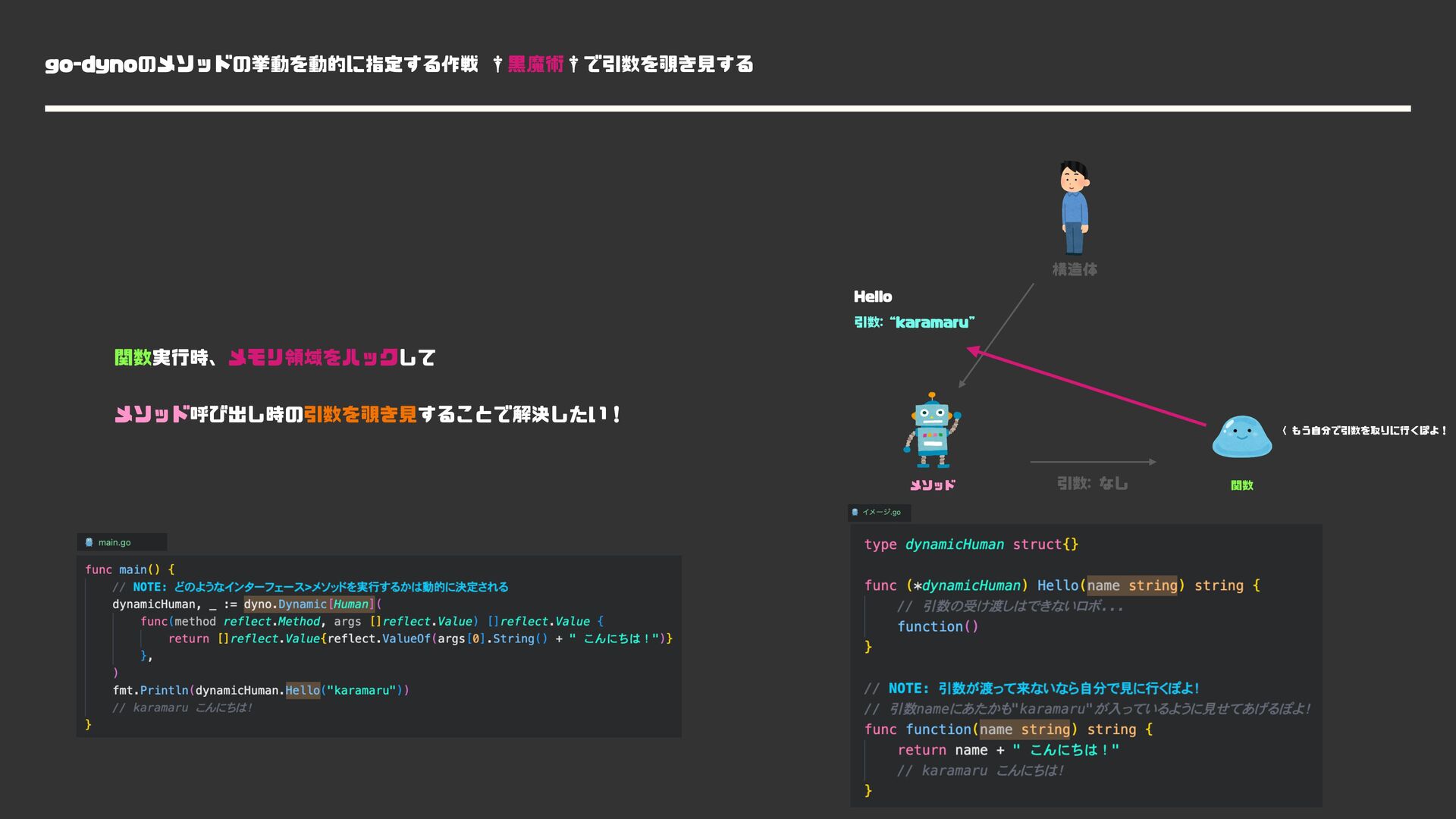
Task: Click the Go gopher icon on main.go tab
Action: (x=89, y=542)
